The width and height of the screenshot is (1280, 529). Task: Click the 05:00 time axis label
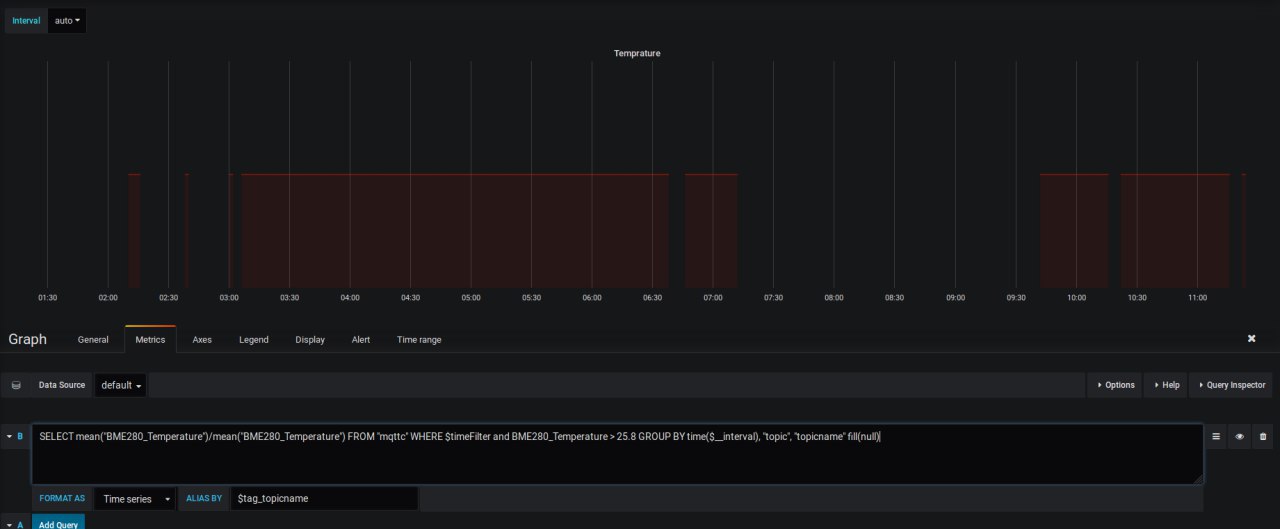(471, 298)
